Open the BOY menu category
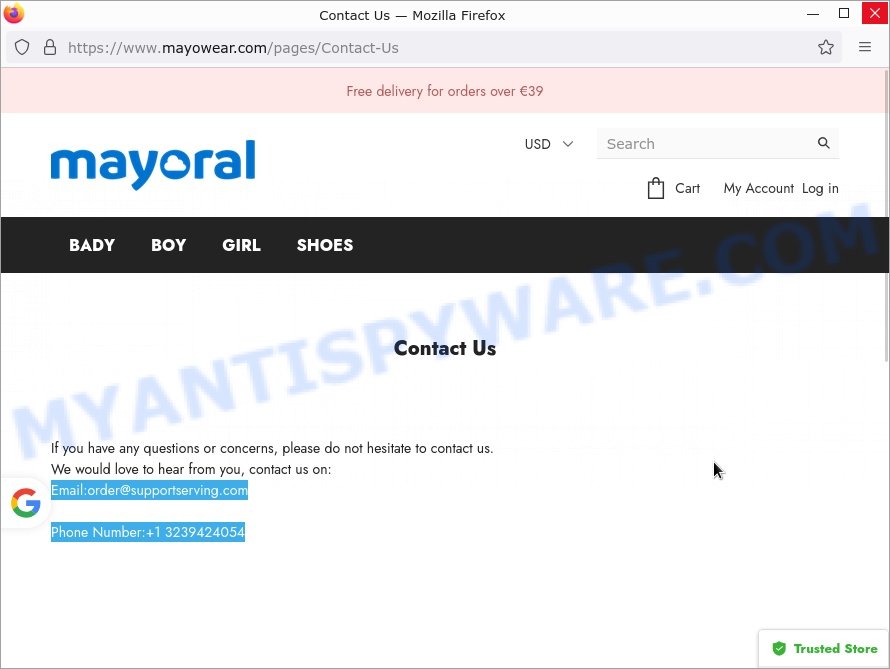 tap(169, 245)
